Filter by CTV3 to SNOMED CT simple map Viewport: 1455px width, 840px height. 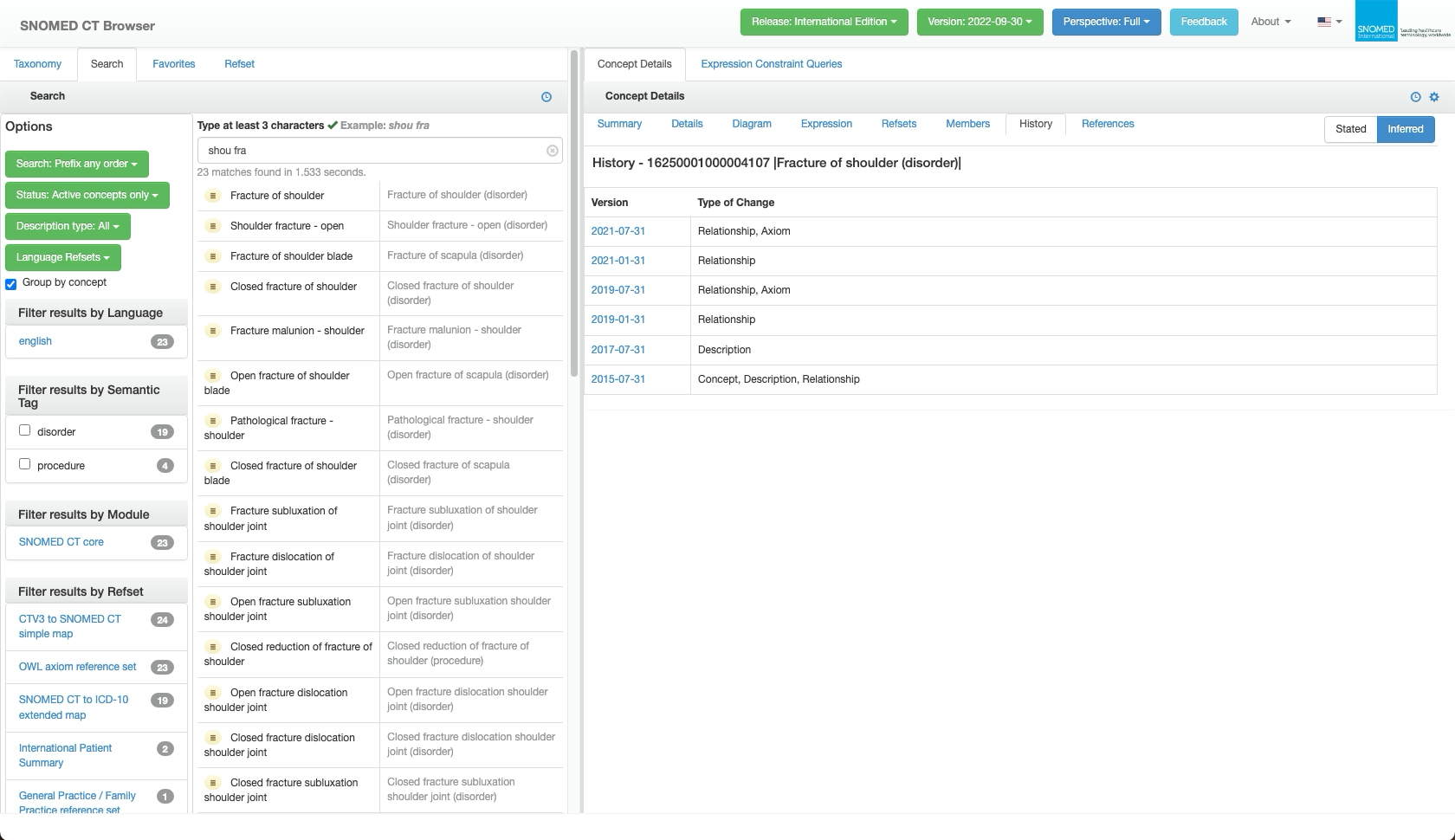(x=69, y=626)
